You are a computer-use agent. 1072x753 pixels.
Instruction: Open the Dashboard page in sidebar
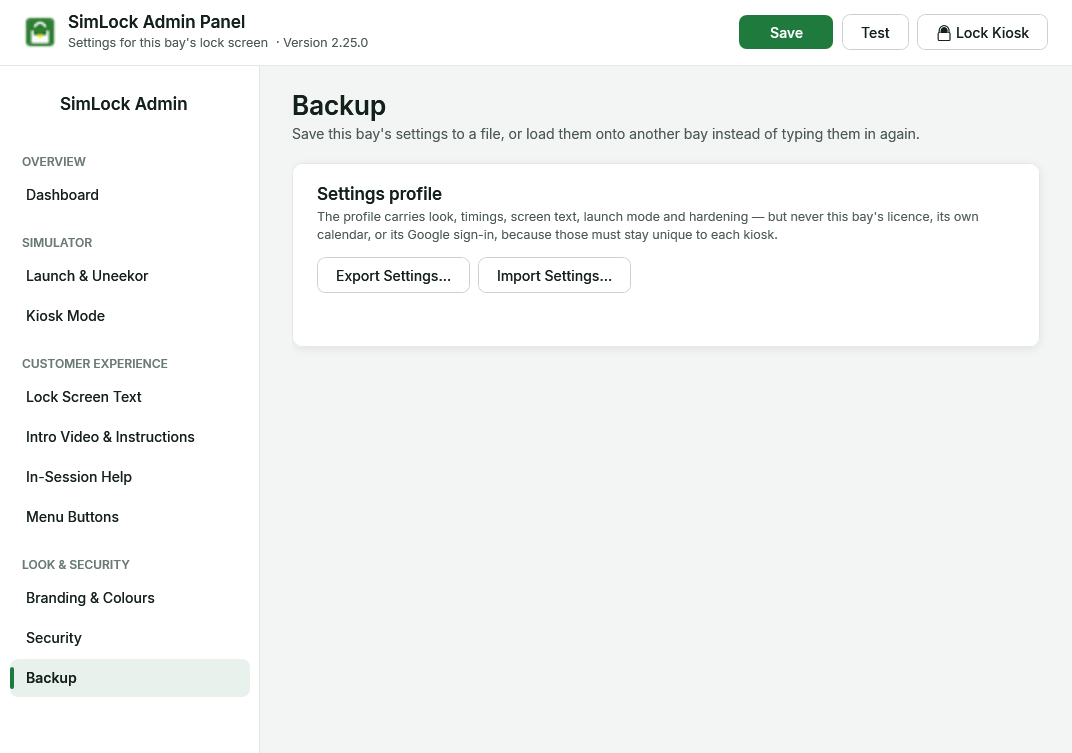coord(130,195)
